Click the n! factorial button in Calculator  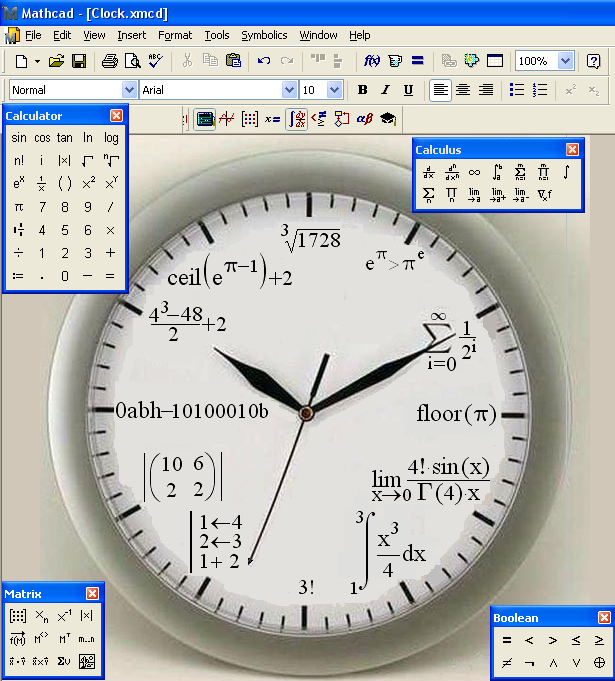click(19, 161)
